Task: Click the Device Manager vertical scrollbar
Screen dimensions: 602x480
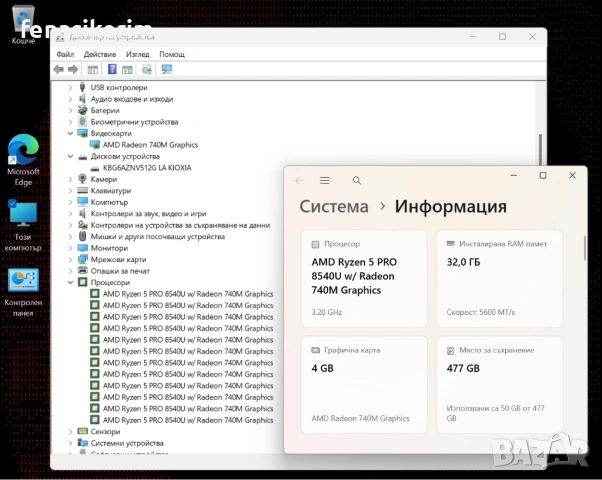Action: pos(540,152)
